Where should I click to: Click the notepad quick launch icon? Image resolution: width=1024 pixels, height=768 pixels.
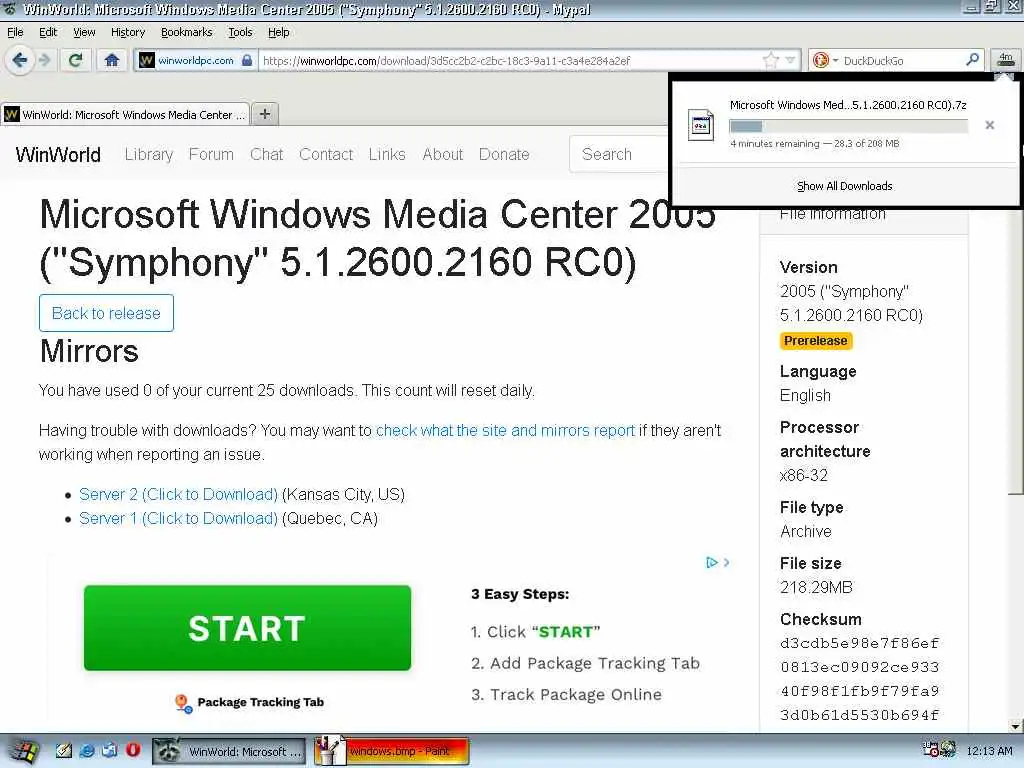pos(63,751)
